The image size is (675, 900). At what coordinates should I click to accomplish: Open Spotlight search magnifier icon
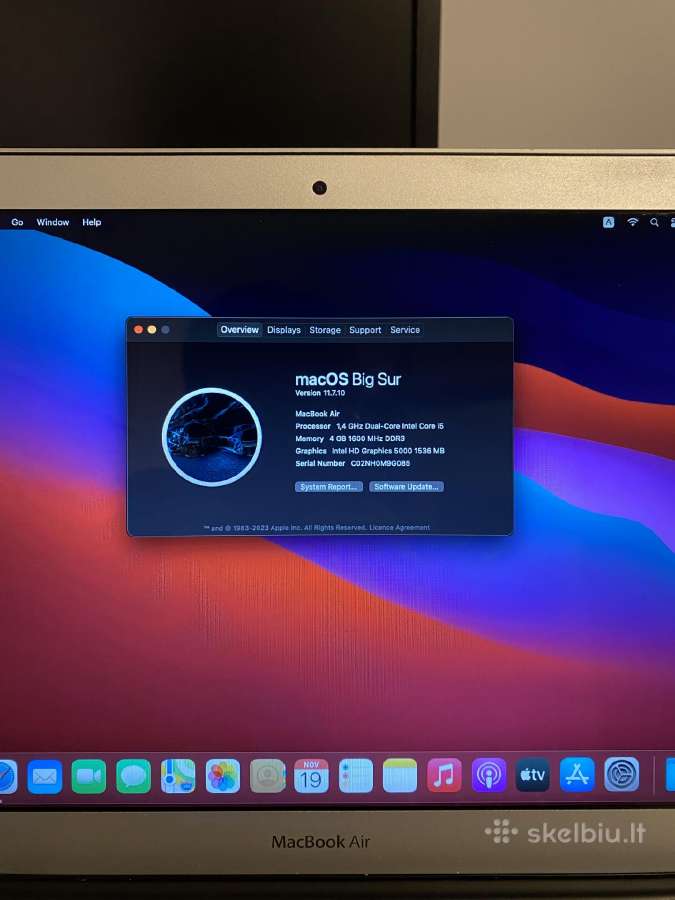click(x=654, y=222)
